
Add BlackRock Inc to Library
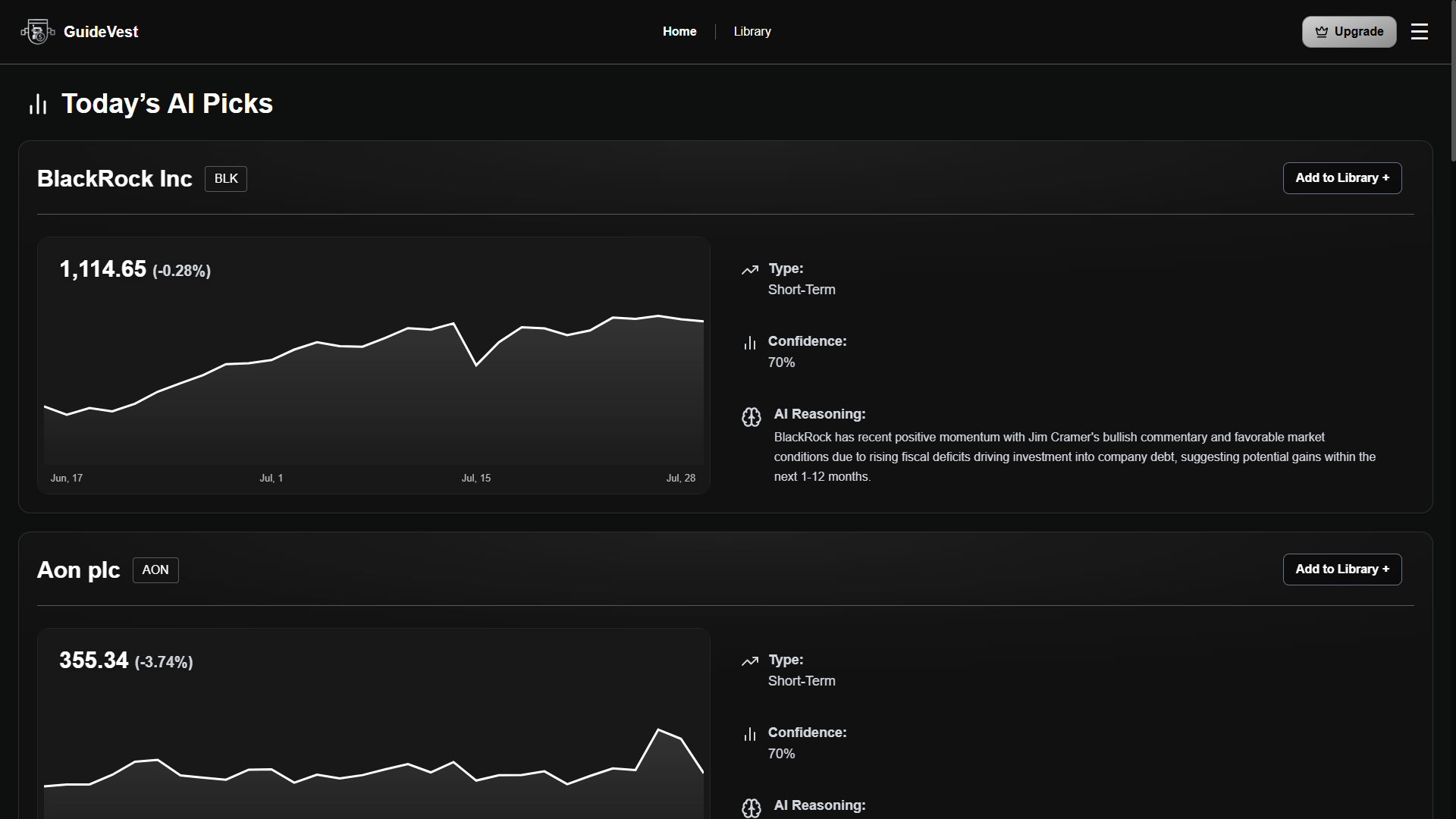coord(1342,178)
